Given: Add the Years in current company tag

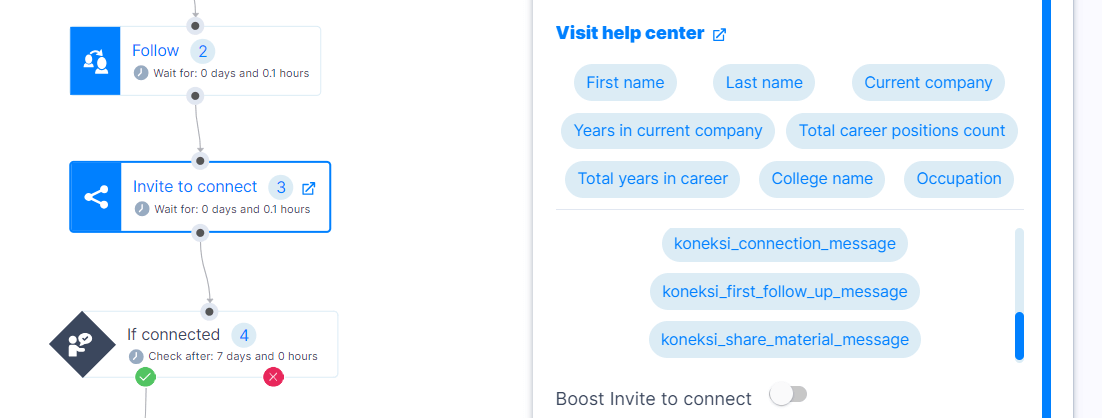Looking at the screenshot, I should pos(668,131).
